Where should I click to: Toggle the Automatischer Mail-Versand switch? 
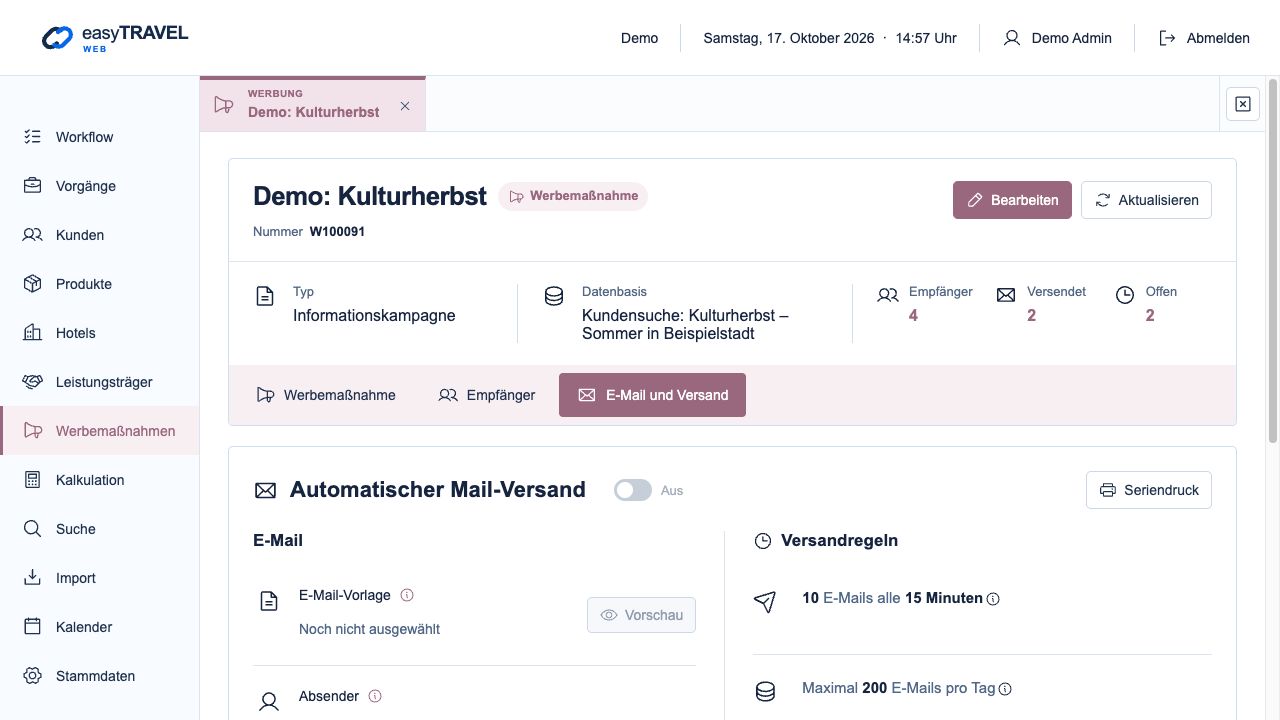(633, 490)
